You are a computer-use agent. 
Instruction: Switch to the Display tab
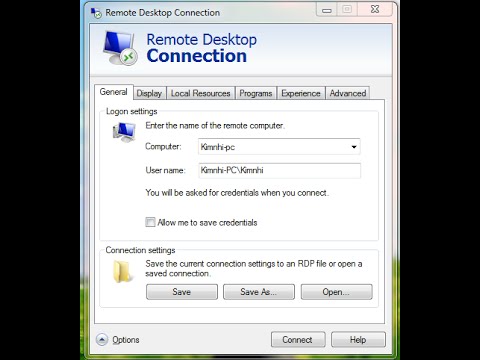click(149, 93)
